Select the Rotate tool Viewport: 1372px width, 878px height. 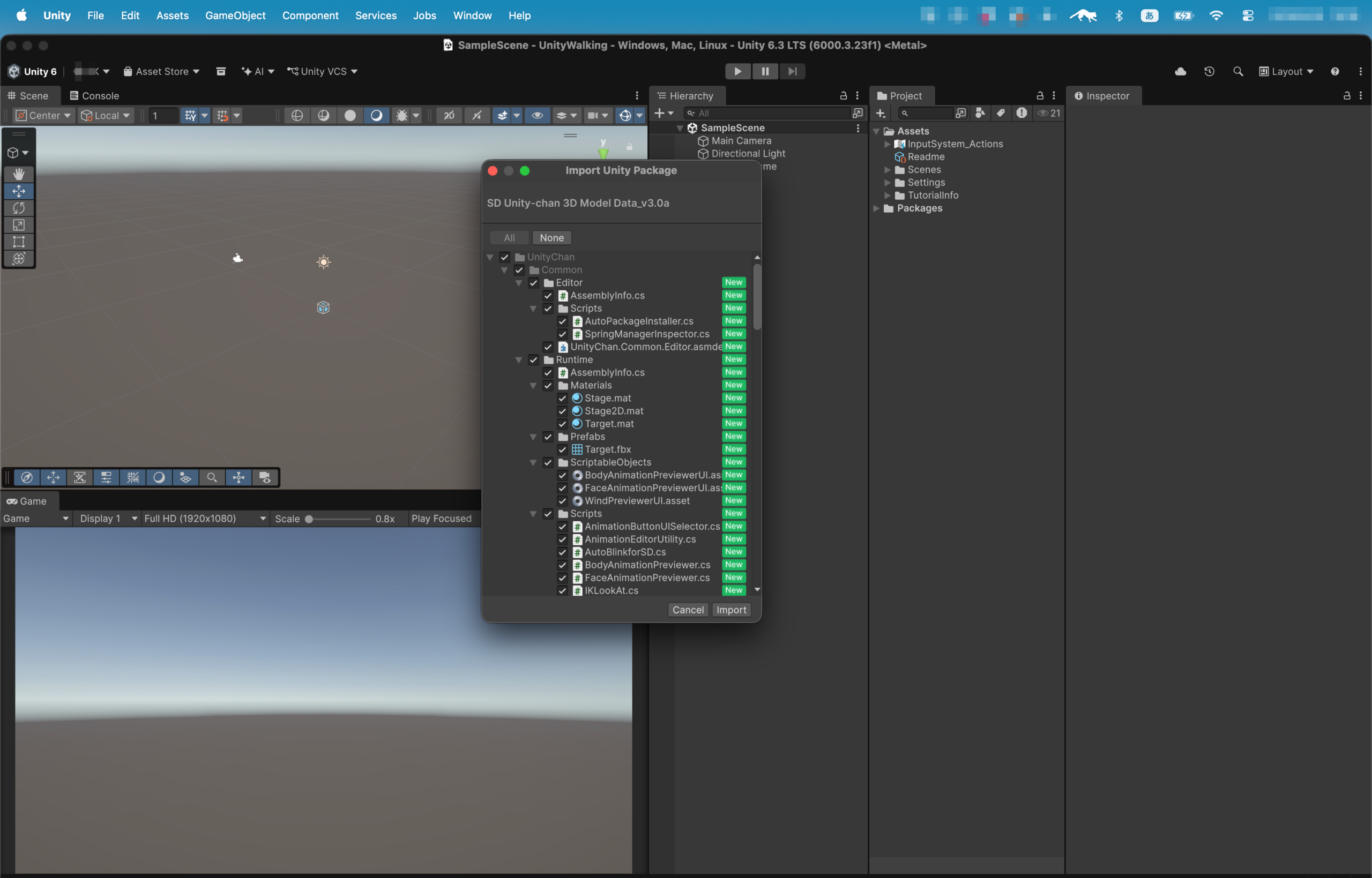click(19, 208)
